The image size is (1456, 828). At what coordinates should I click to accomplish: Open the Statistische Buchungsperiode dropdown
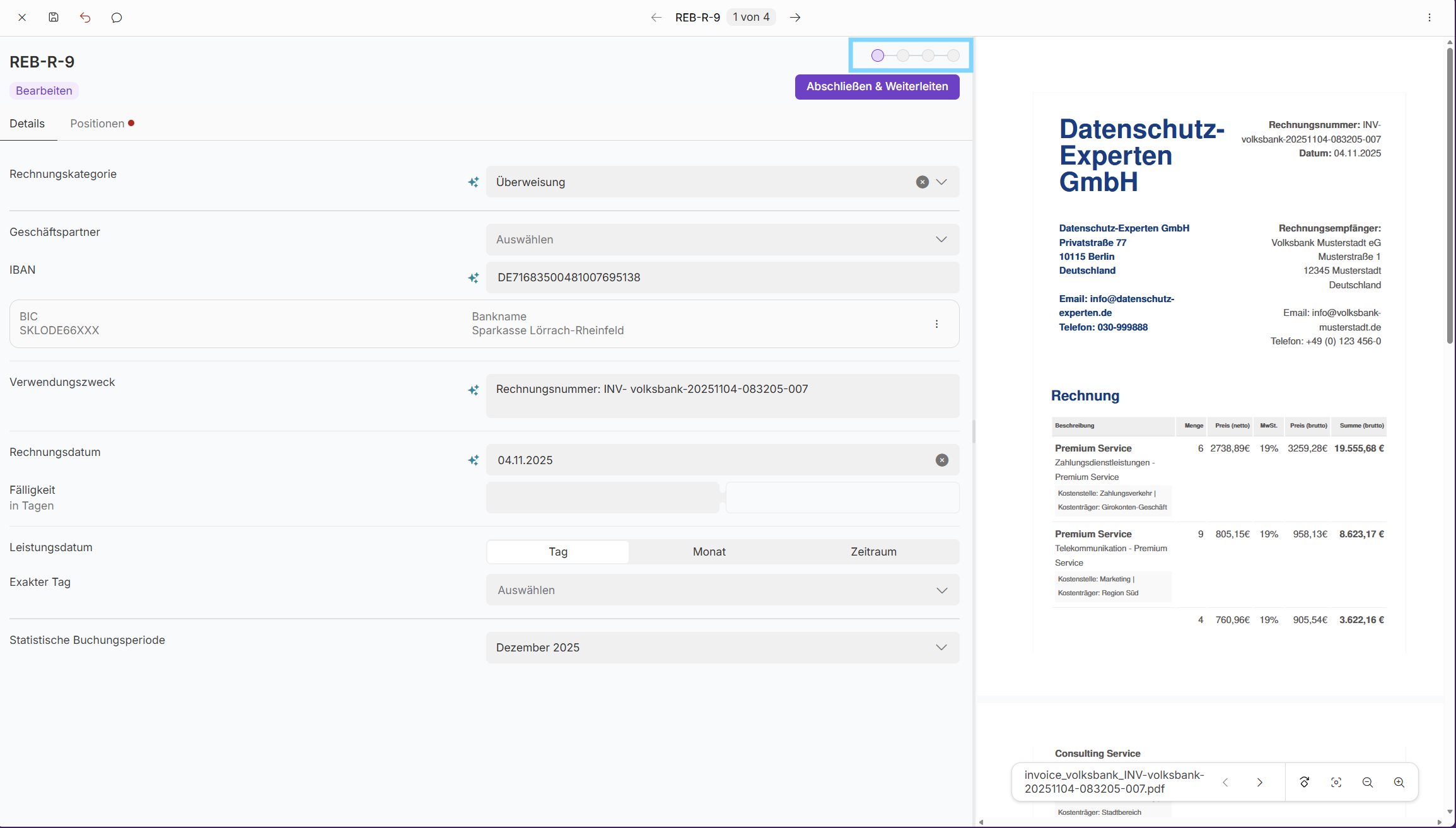[723, 648]
